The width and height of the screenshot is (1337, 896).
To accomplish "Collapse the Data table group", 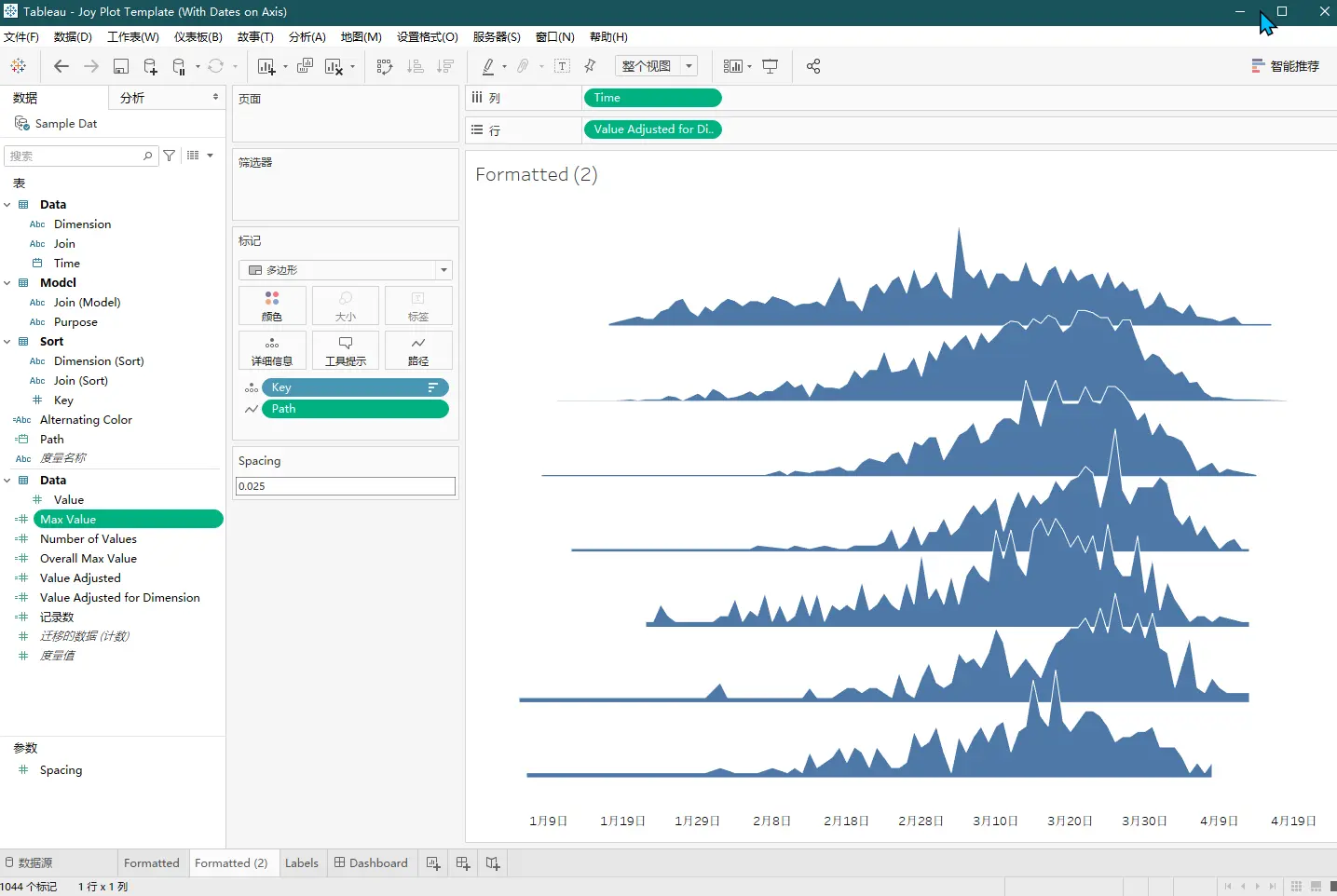I will point(7,205).
